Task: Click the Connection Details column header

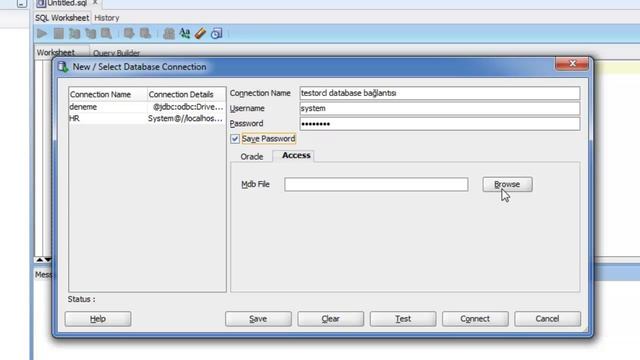Action: coord(186,94)
